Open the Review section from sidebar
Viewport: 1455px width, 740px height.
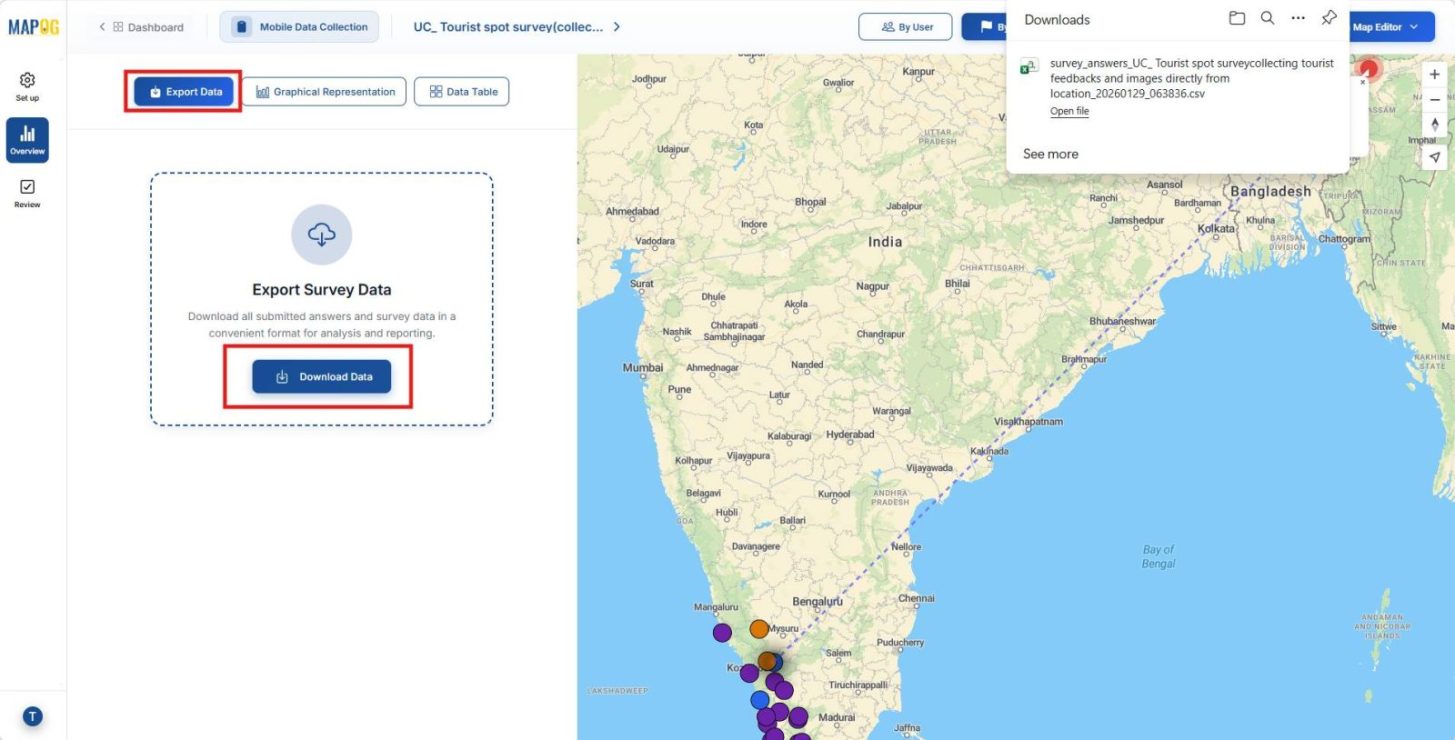[x=27, y=193]
